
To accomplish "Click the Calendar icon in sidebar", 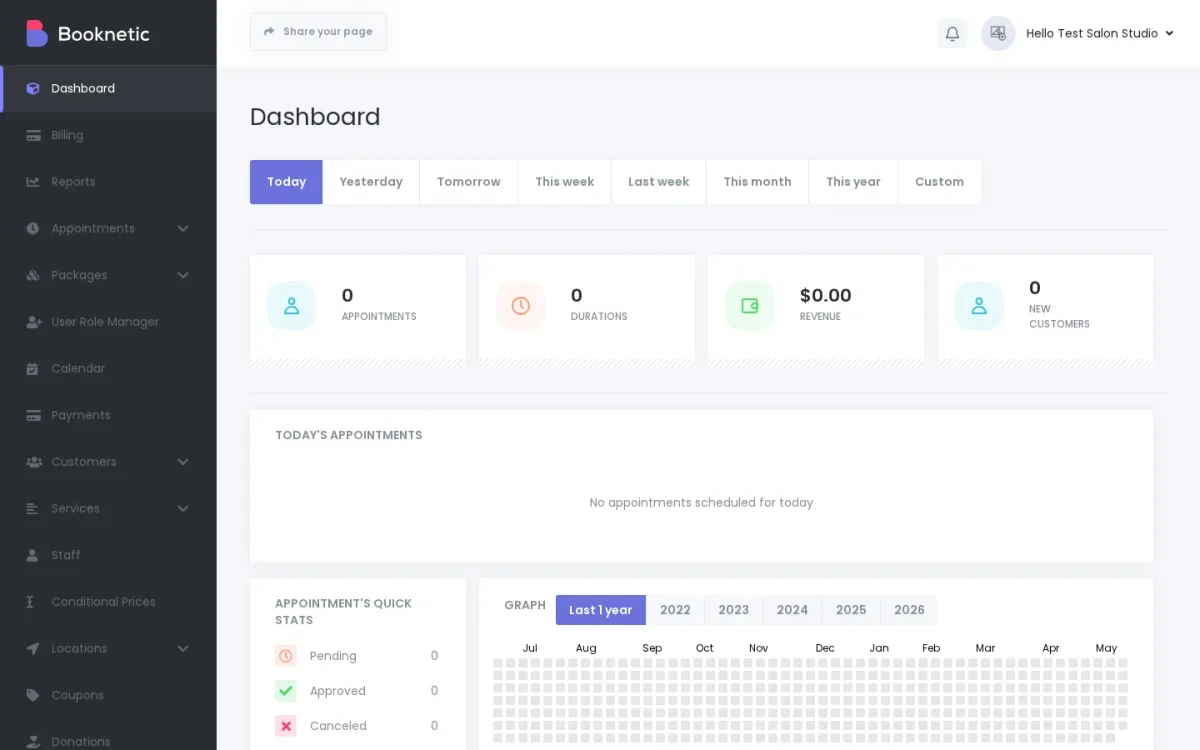I will [33, 369].
